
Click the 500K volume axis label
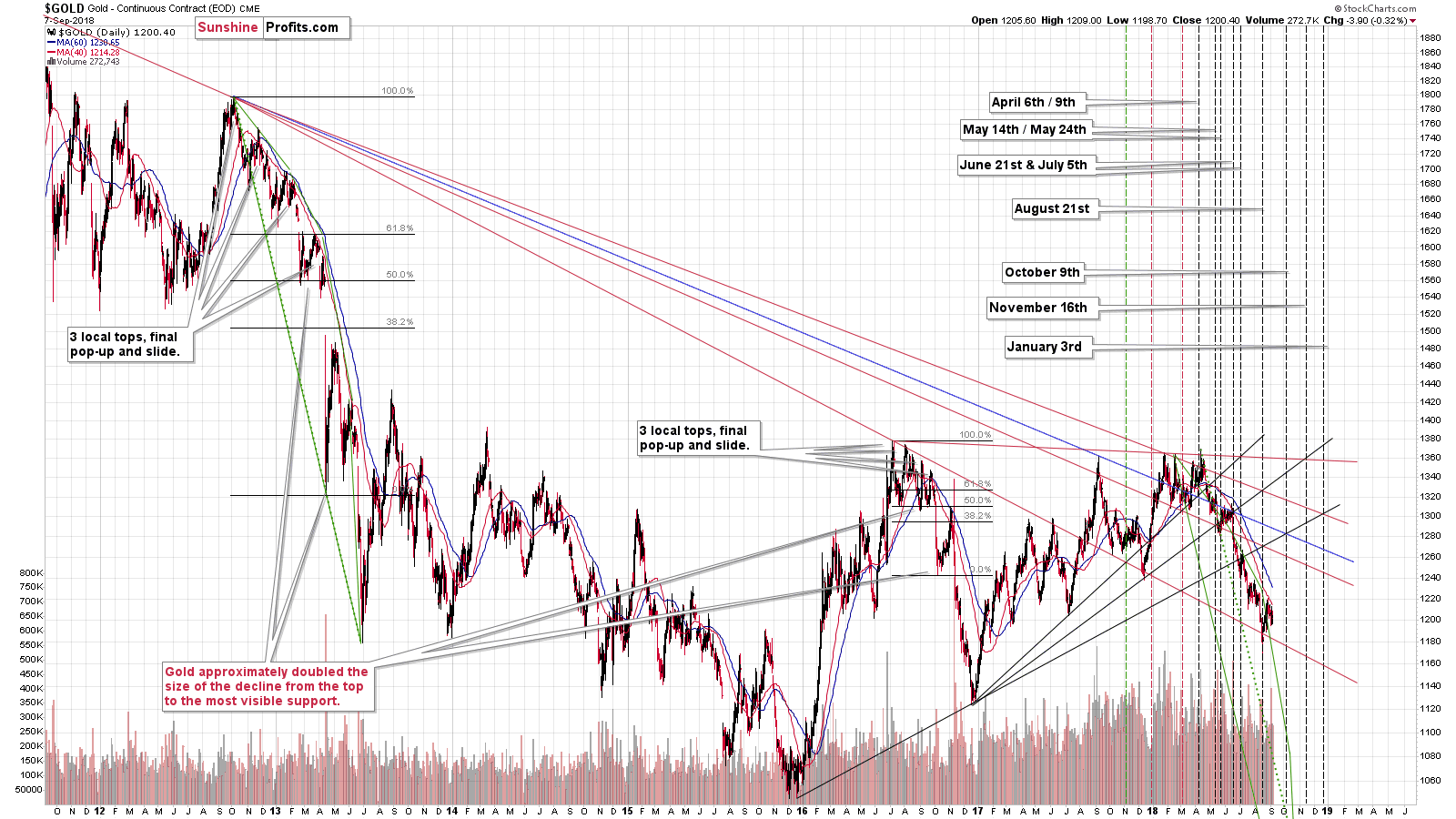(31, 659)
